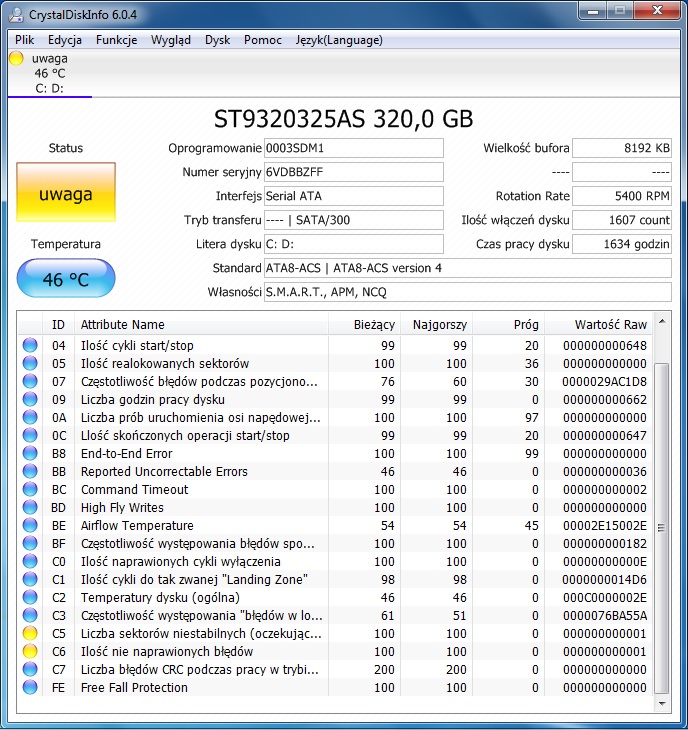Click the Wielkość bufora 8192 KB field
The height and width of the screenshot is (730, 688).
[622, 148]
